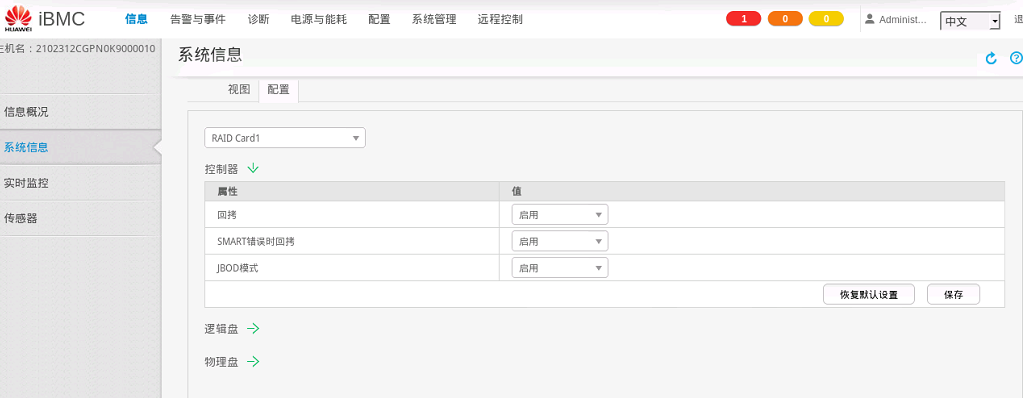The width and height of the screenshot is (1023, 398).
Task: Go to 信息概况 in the sidebar
Action: [x=80, y=112]
